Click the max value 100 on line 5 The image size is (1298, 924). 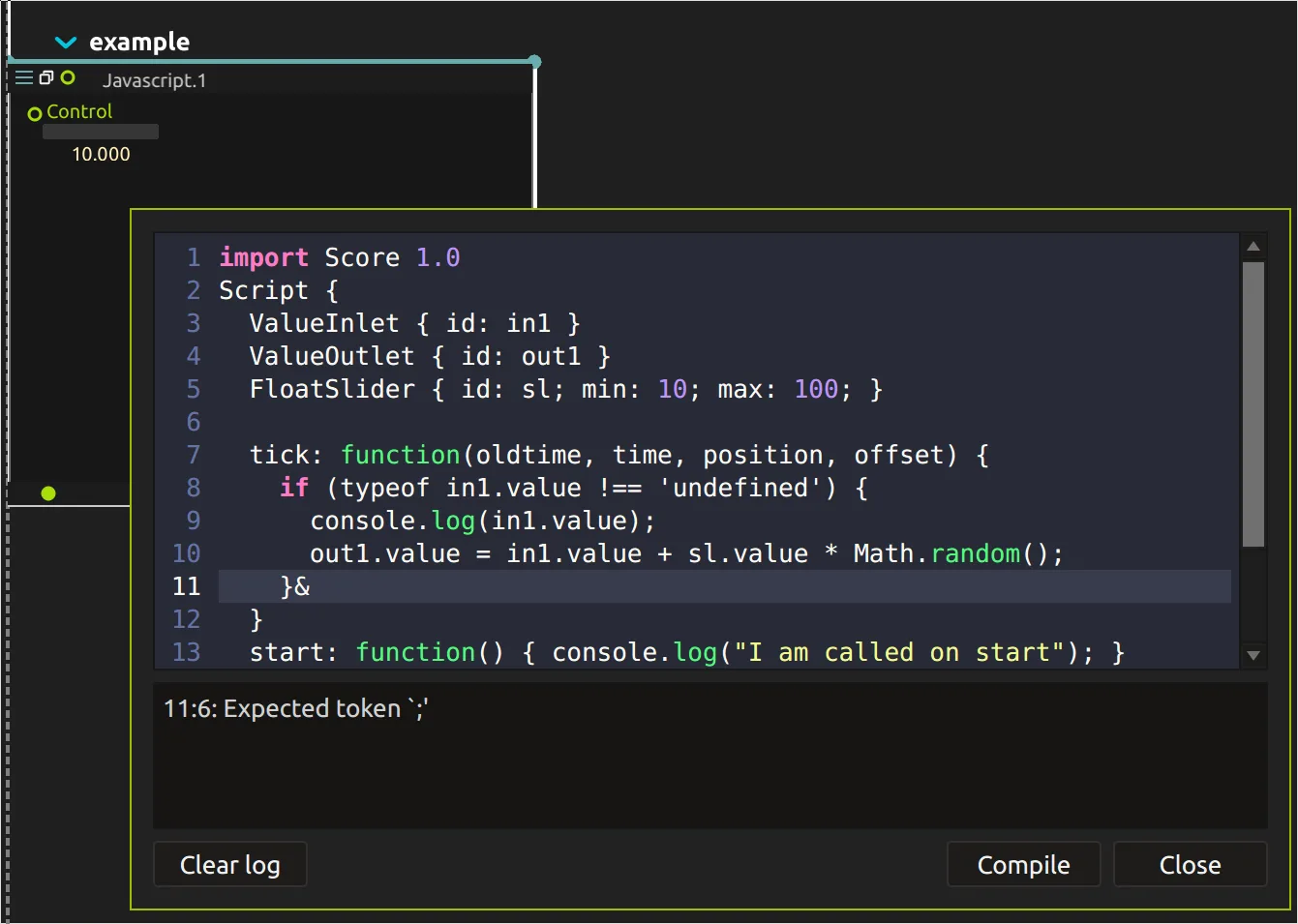point(816,389)
